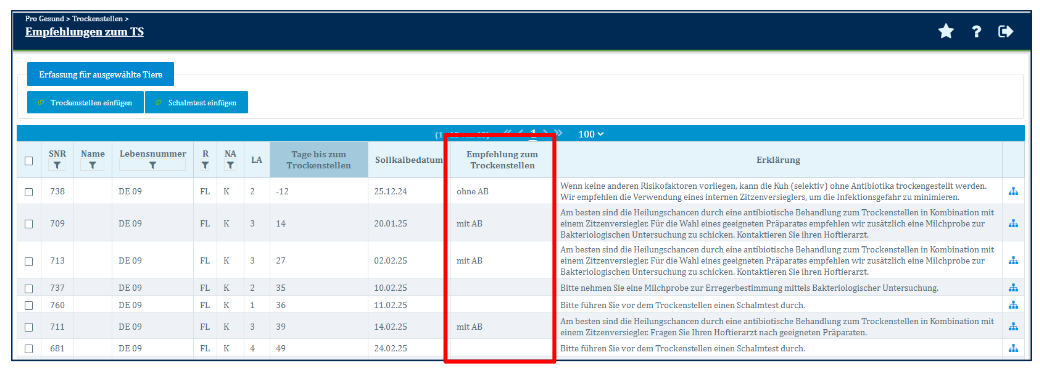
Task: Sort by Sollkalbedatum column header
Action: pos(409,160)
